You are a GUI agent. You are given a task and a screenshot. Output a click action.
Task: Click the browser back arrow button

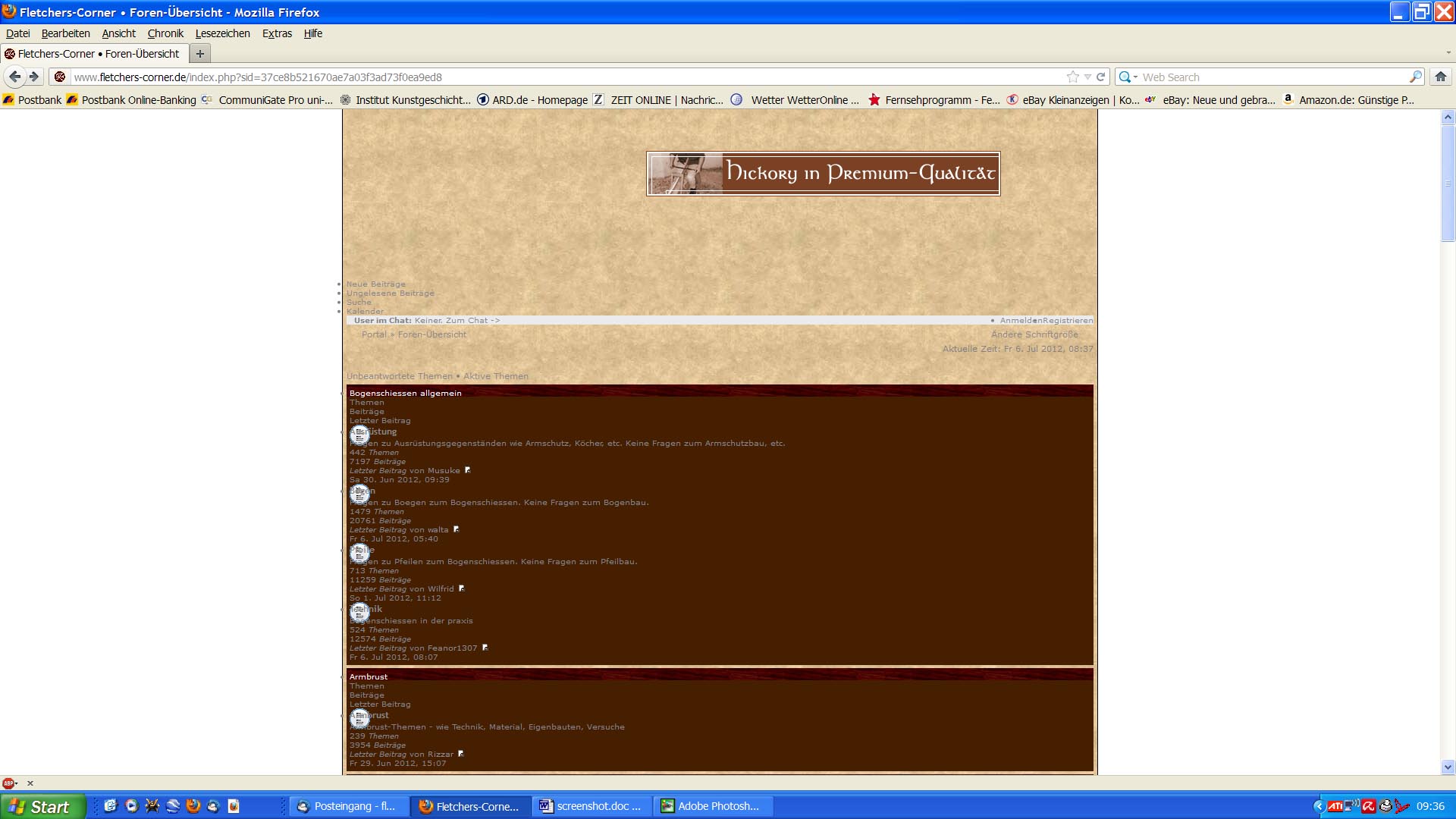click(14, 77)
